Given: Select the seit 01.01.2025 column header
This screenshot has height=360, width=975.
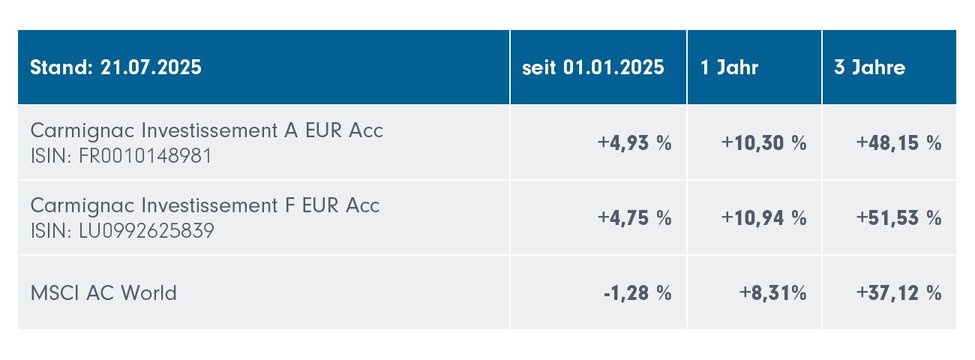Looking at the screenshot, I should [598, 67].
